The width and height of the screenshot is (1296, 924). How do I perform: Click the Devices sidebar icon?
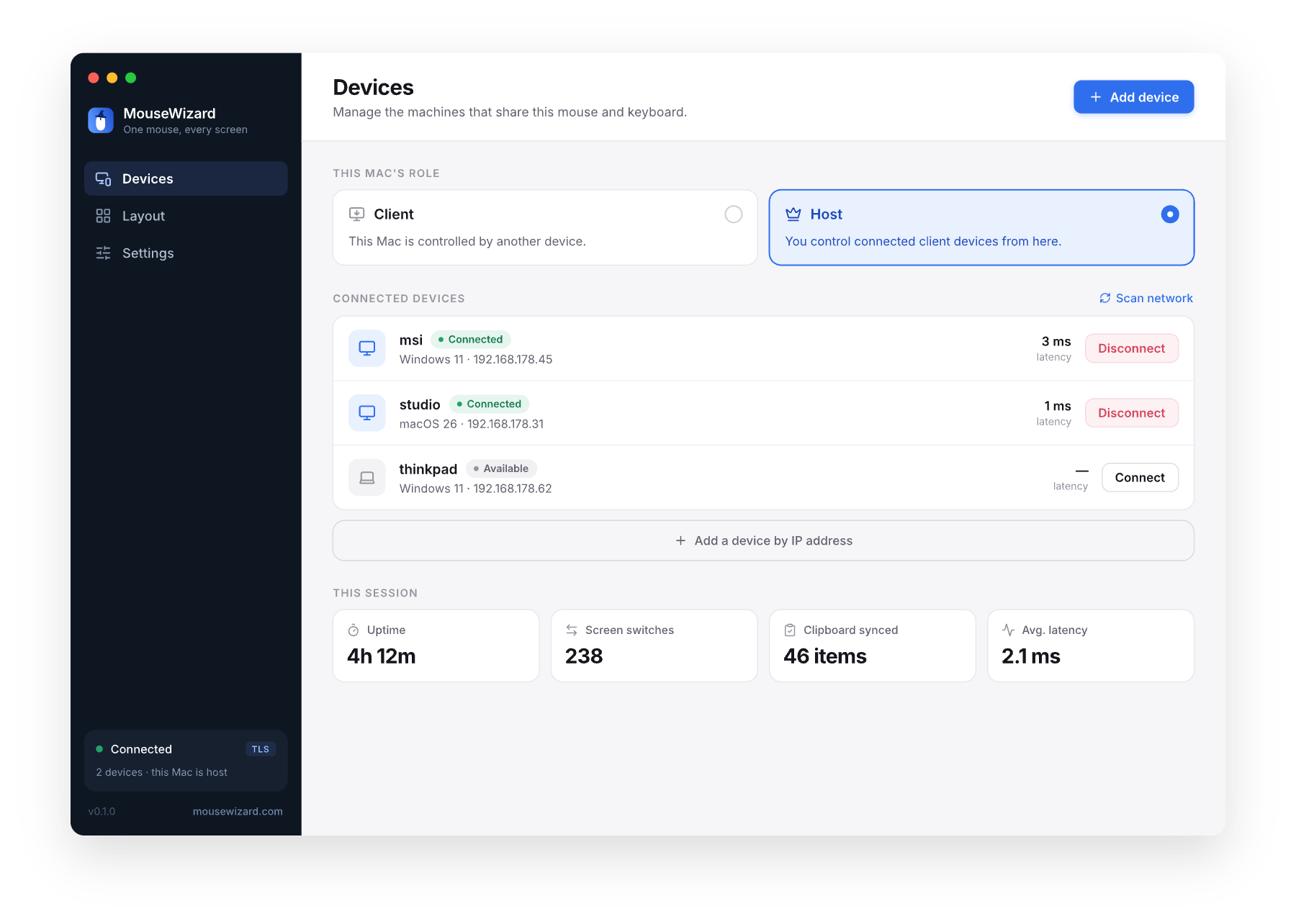click(x=104, y=178)
